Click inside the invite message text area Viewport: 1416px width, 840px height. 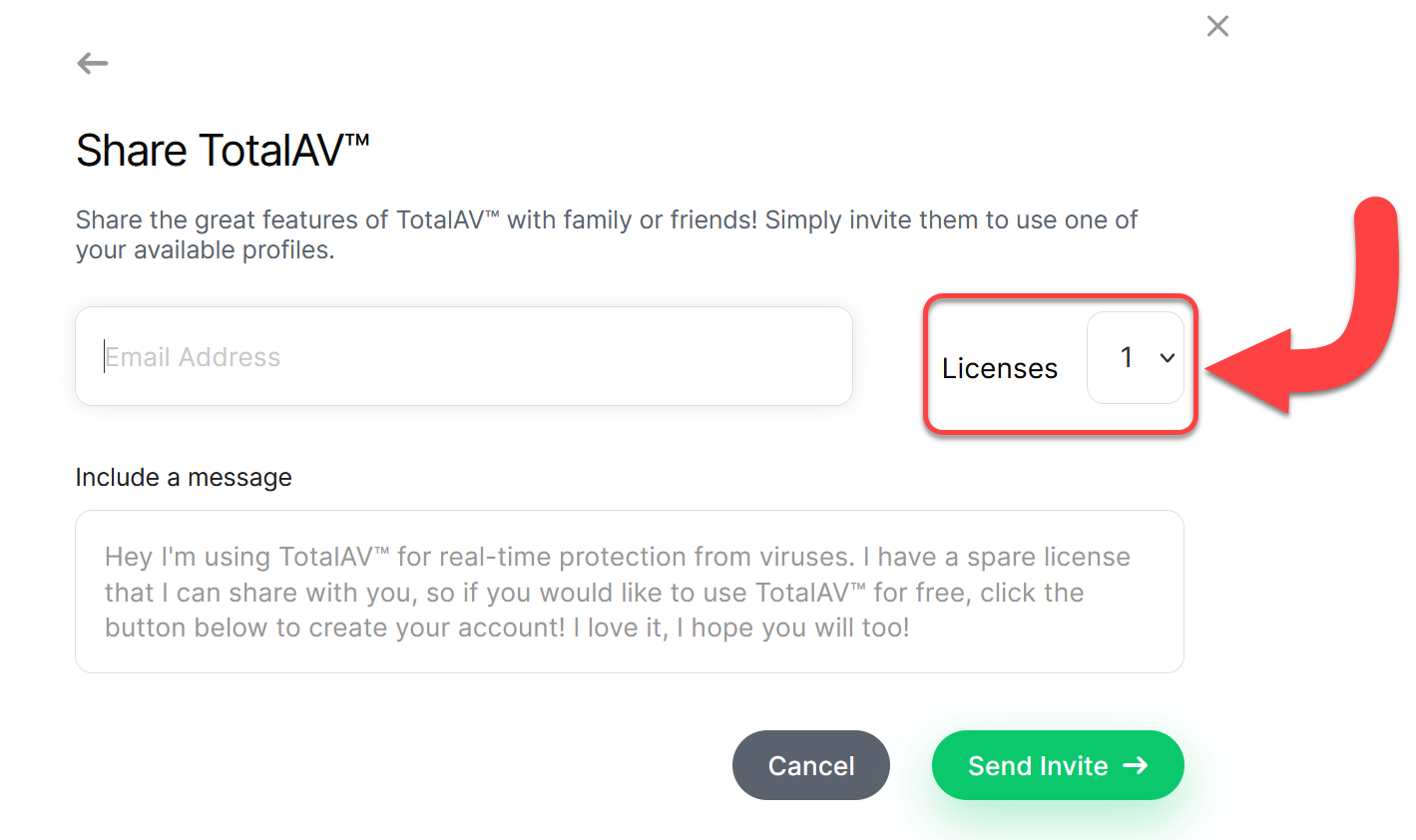[x=630, y=592]
